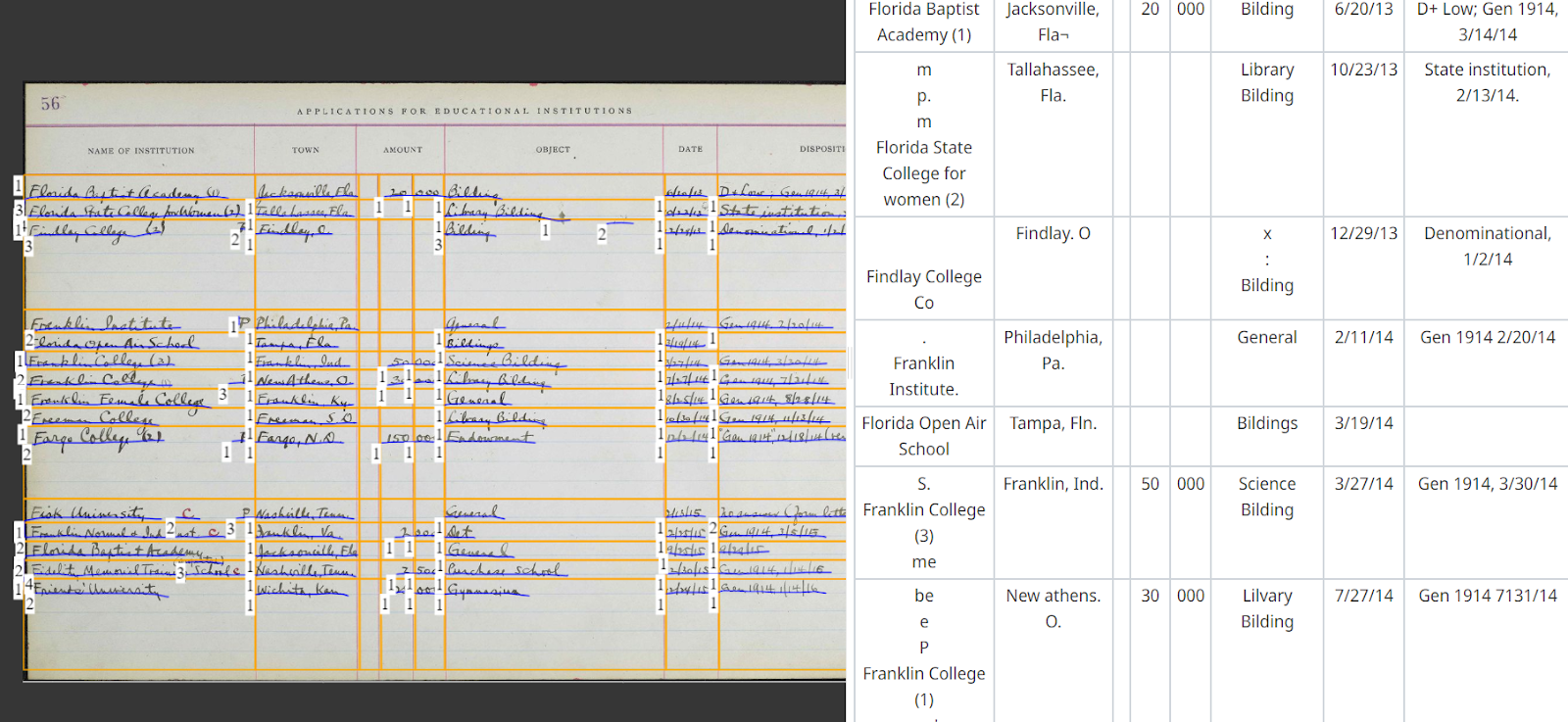Click the 'Florida Baptist Academy (1)' transcription cell
Image resolution: width=1568 pixels, height=722 pixels.
coord(923,23)
